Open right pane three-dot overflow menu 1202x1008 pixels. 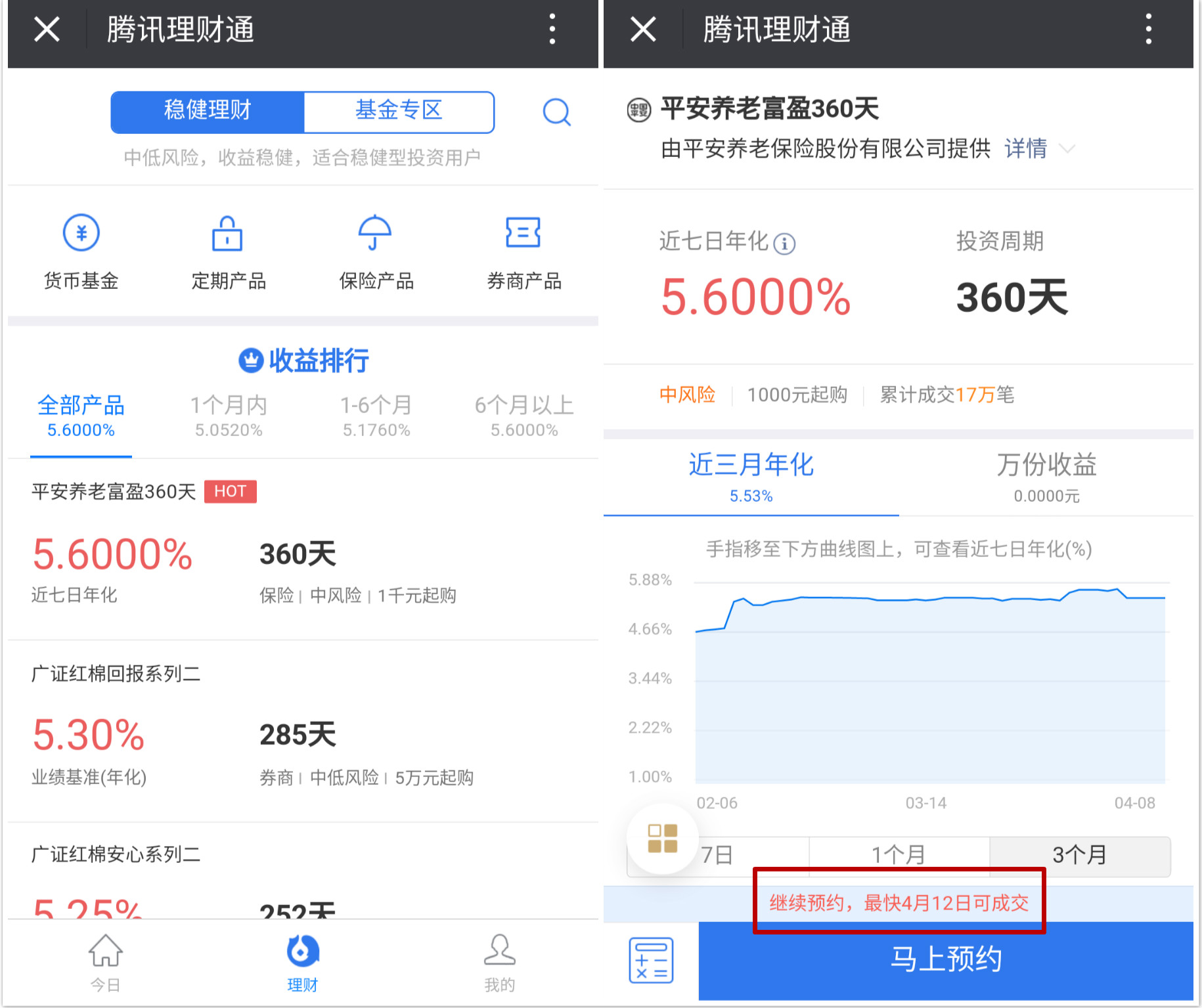1148,30
